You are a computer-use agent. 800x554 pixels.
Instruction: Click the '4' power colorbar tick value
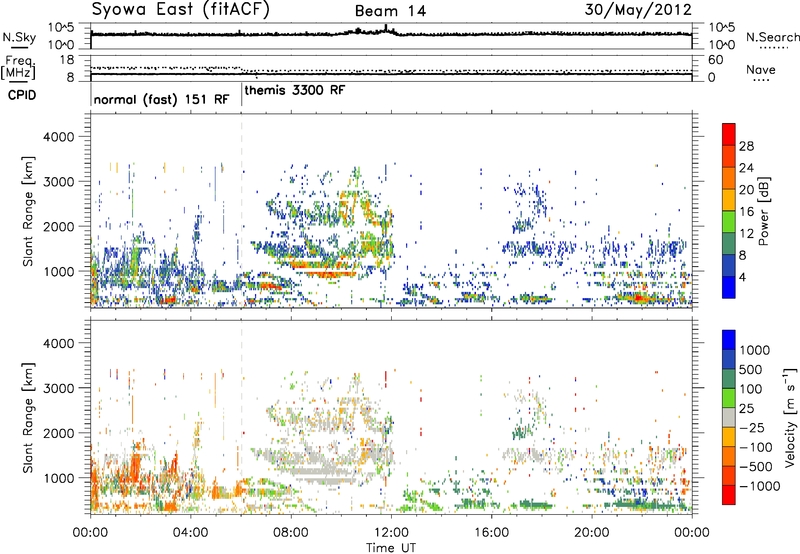click(x=742, y=278)
